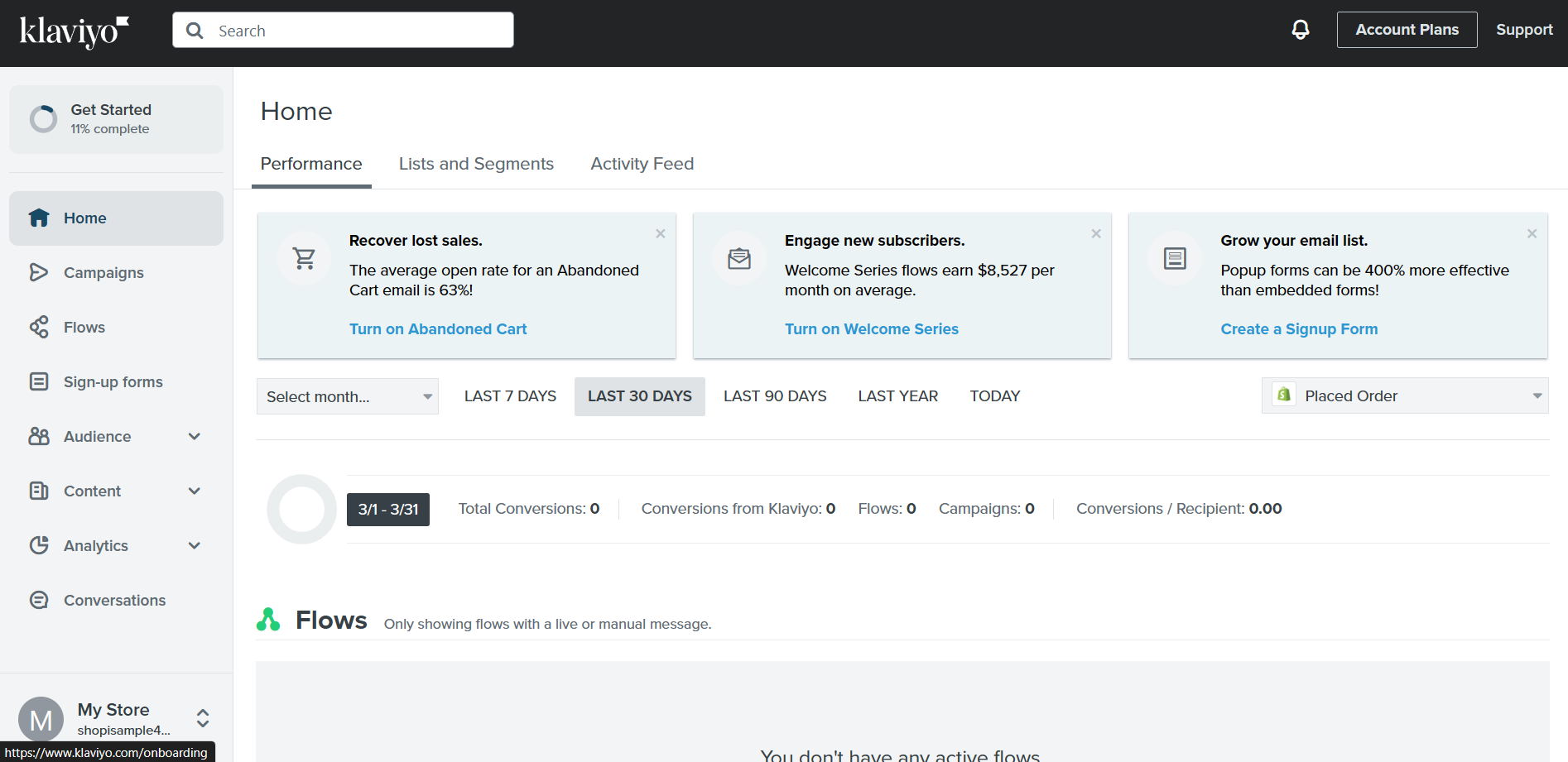Dismiss the Grow your email list card

pos(1532,234)
